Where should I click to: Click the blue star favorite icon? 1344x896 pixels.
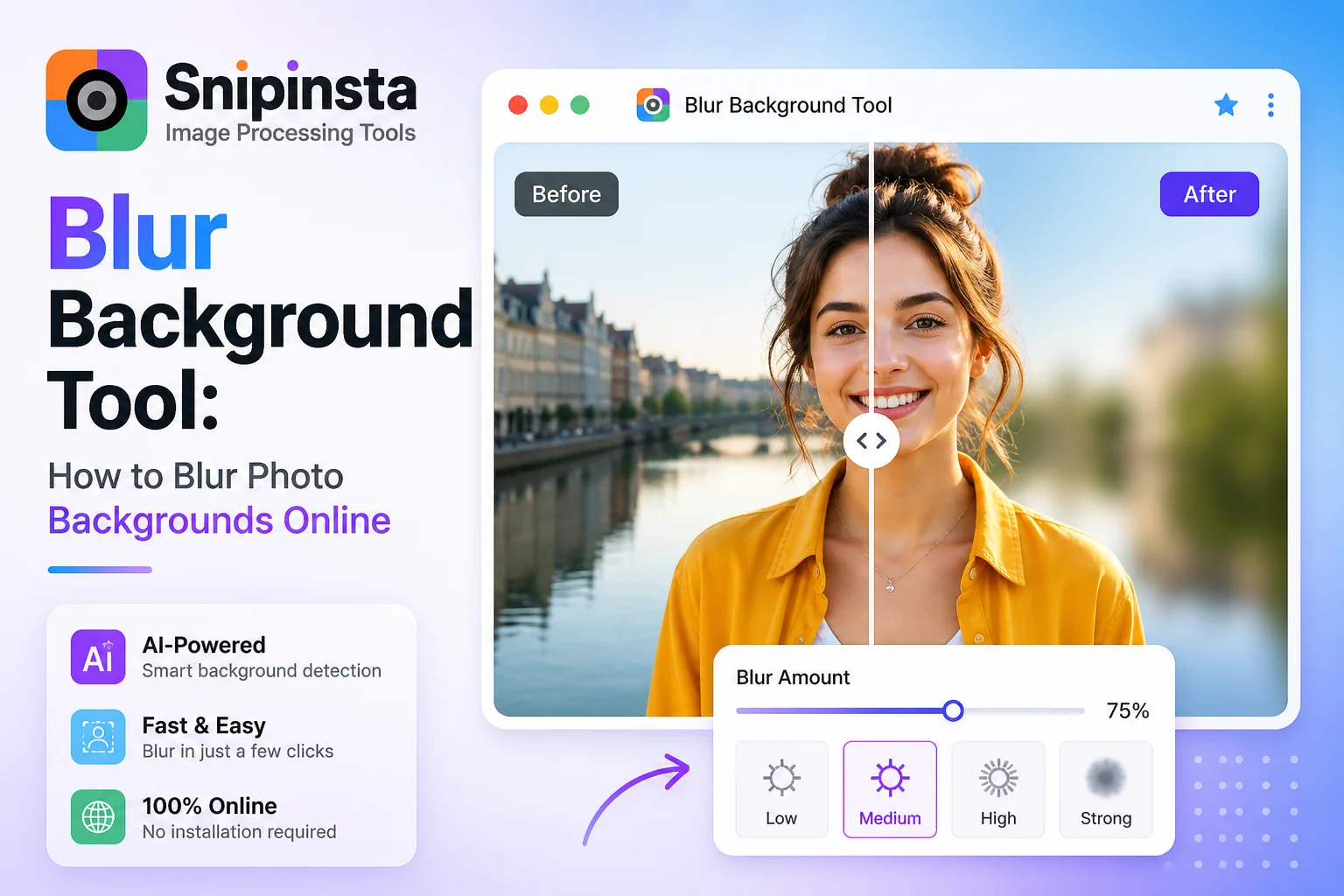coord(1226,105)
